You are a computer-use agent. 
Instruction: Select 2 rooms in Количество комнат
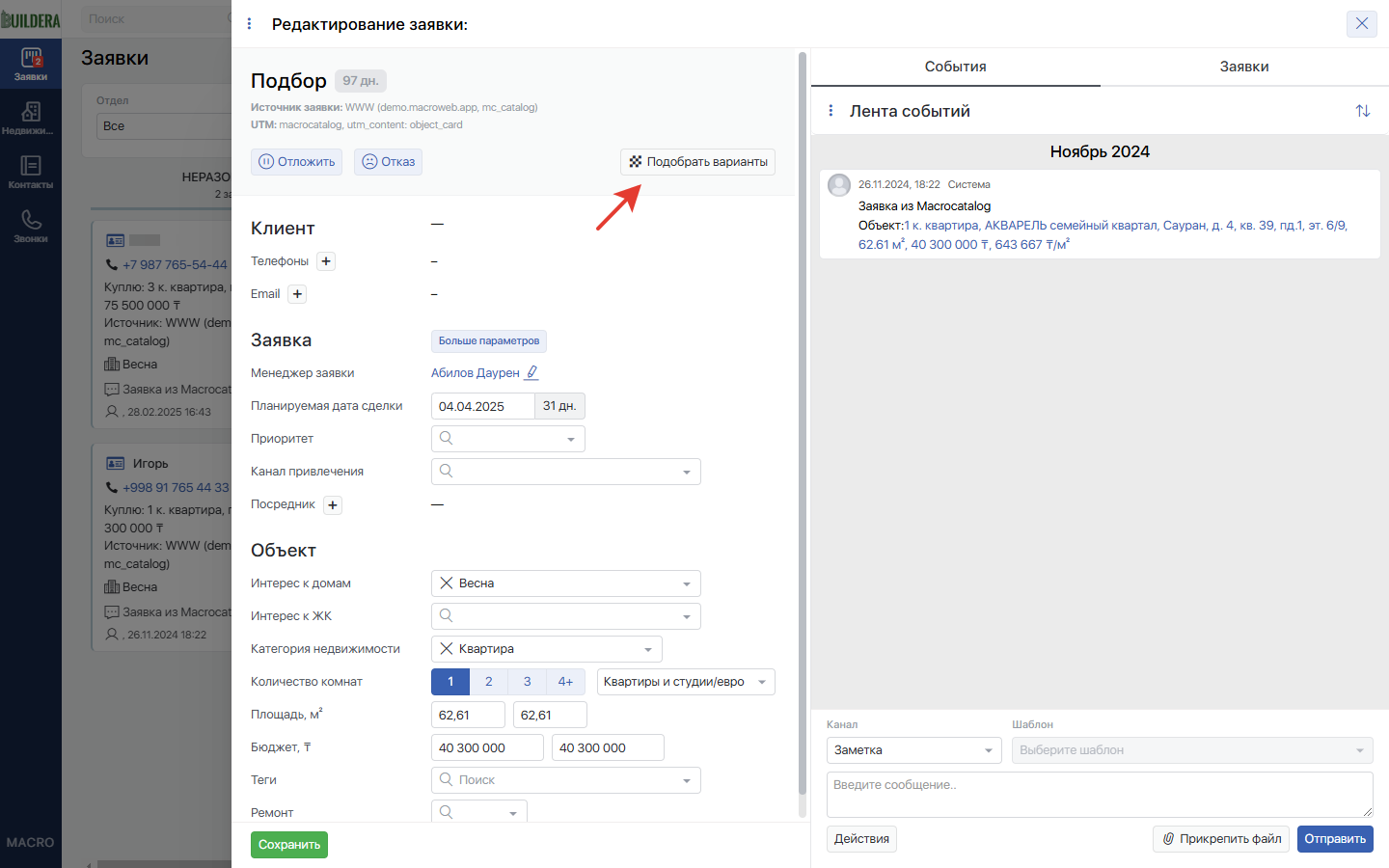pos(489,682)
